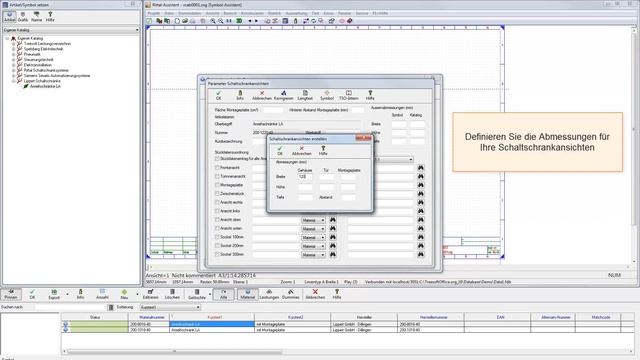Click Abbrechen in Schaltschrankansichten erstellen dialog
Viewport: 640px width, 360px height.
(x=302, y=151)
